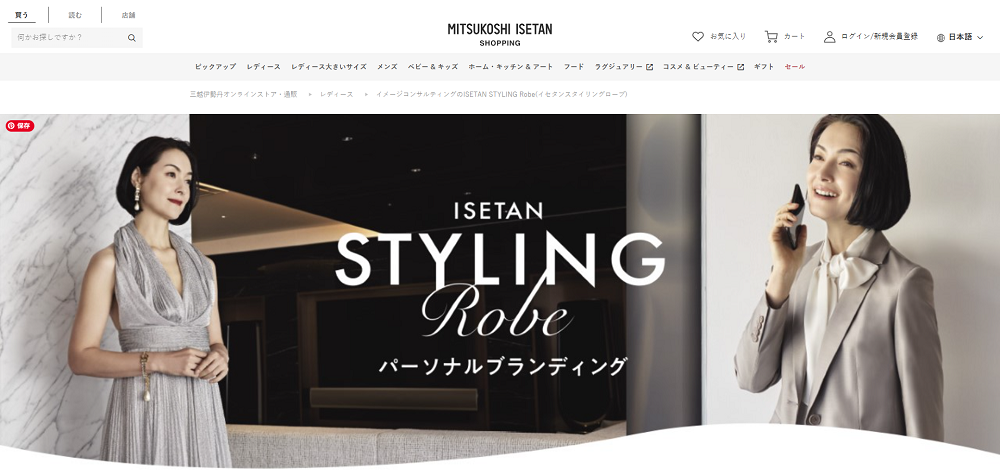Click the search magnifier icon
This screenshot has width=1000, height=471.
131,38
